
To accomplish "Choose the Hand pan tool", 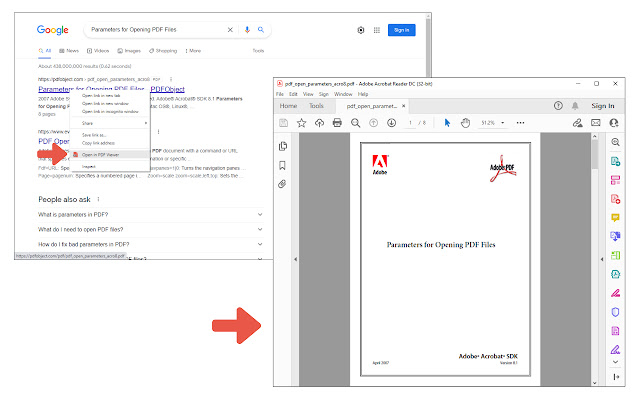I will pos(465,123).
